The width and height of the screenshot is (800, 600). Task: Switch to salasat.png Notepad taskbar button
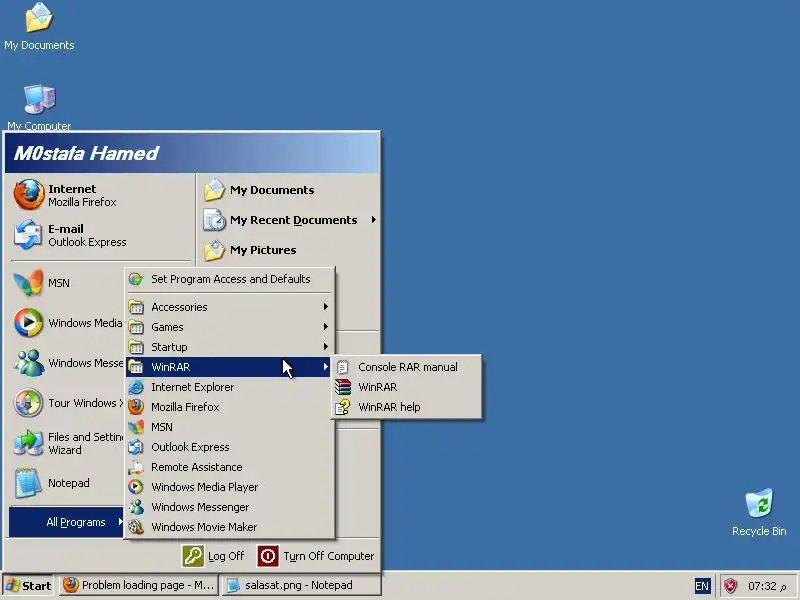[x=302, y=585]
